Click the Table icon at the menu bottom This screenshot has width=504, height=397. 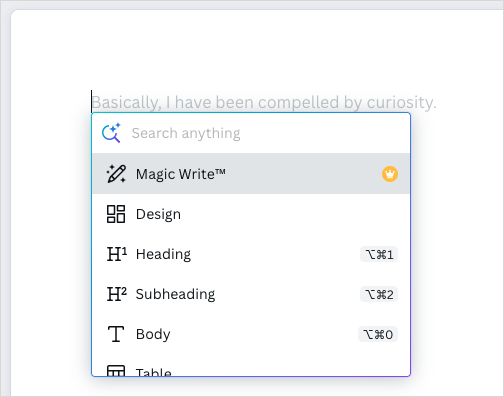coord(116,371)
